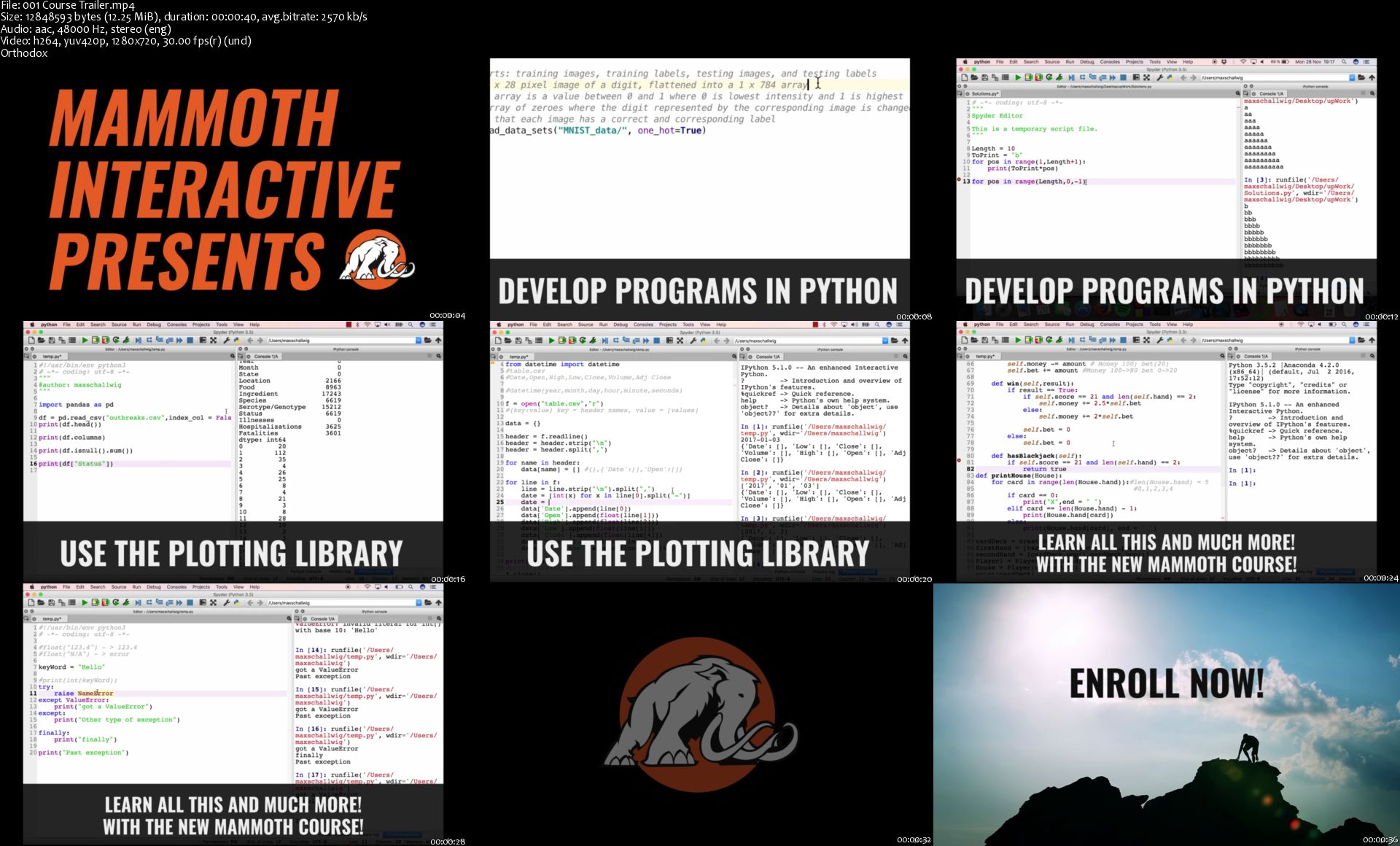Click the Run file play icon in table.csv frame
Screen dimensions: 1400x846
551,340
